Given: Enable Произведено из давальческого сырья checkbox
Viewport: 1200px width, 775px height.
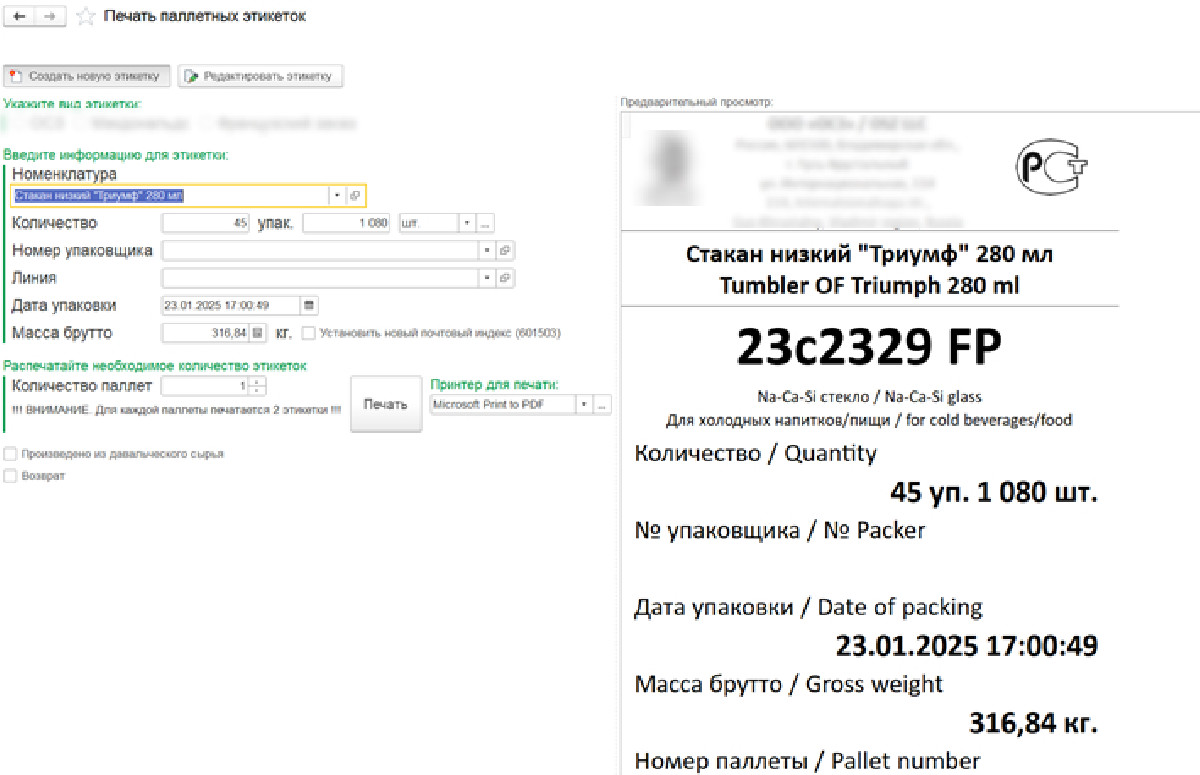Looking at the screenshot, I should [10, 454].
